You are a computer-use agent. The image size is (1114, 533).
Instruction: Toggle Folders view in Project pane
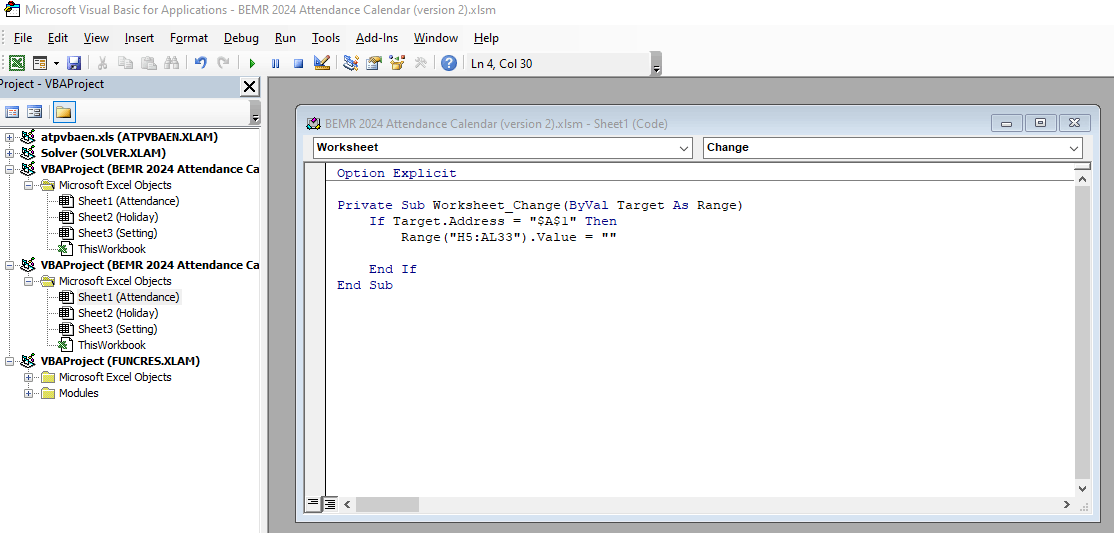pyautogui.click(x=64, y=112)
